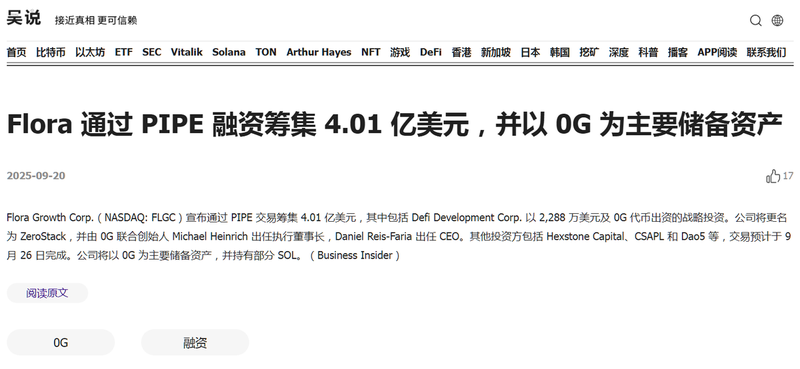Open the Arthur Hayes topic
800x369 pixels.
click(319, 52)
